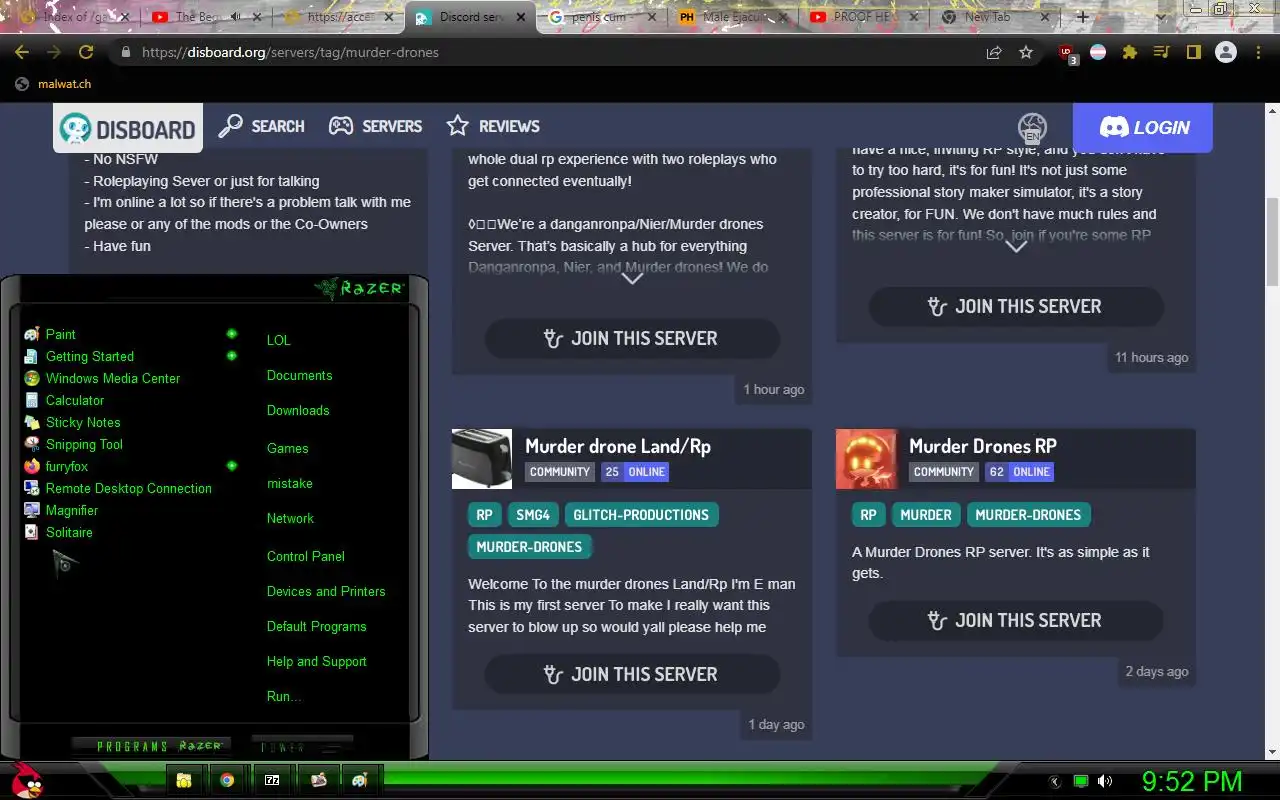1280x800 pixels.
Task: Open Run... from start menu
Action: pyautogui.click(x=284, y=696)
